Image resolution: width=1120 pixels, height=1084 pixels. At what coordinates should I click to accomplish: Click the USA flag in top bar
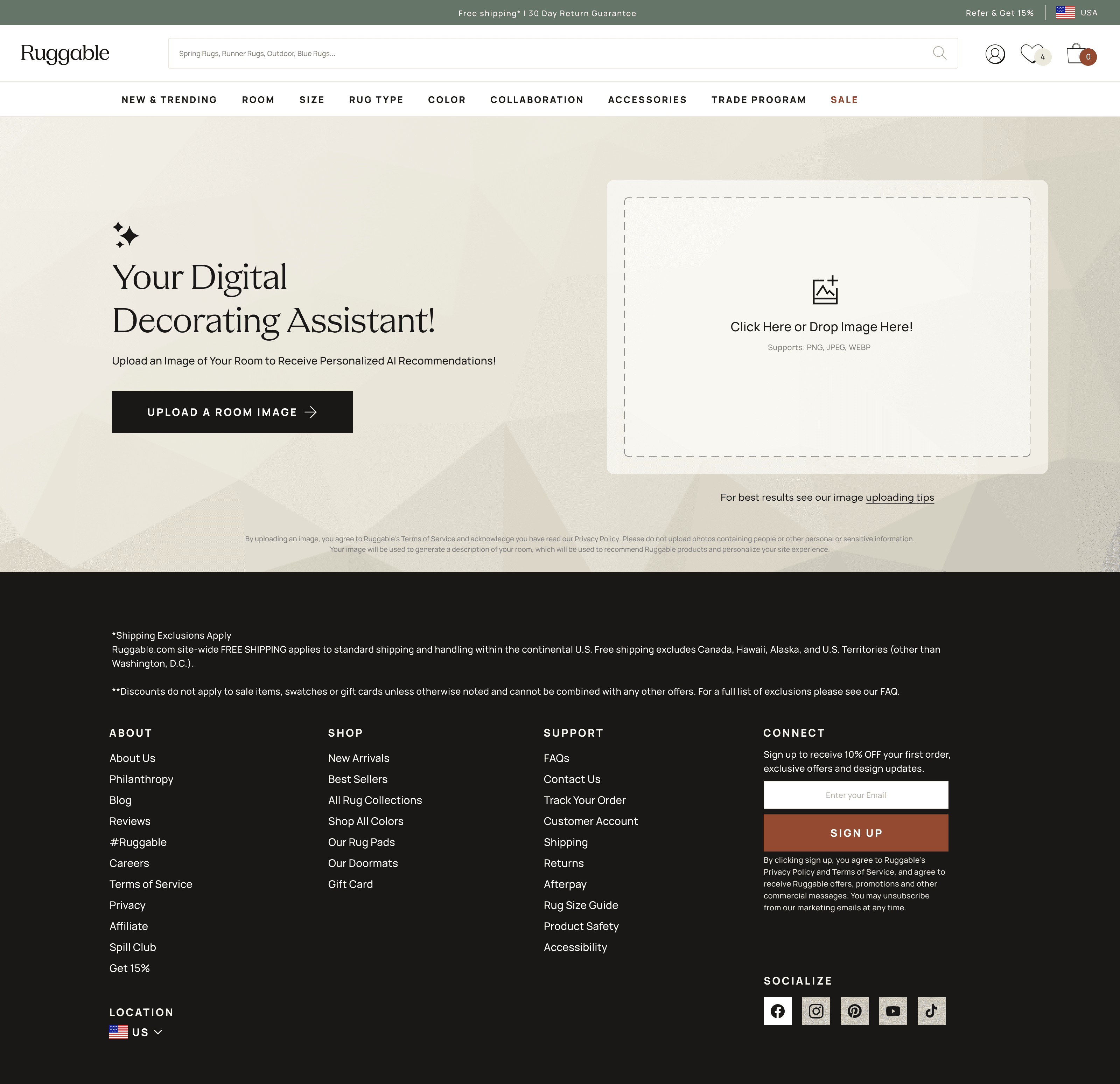(x=1065, y=13)
